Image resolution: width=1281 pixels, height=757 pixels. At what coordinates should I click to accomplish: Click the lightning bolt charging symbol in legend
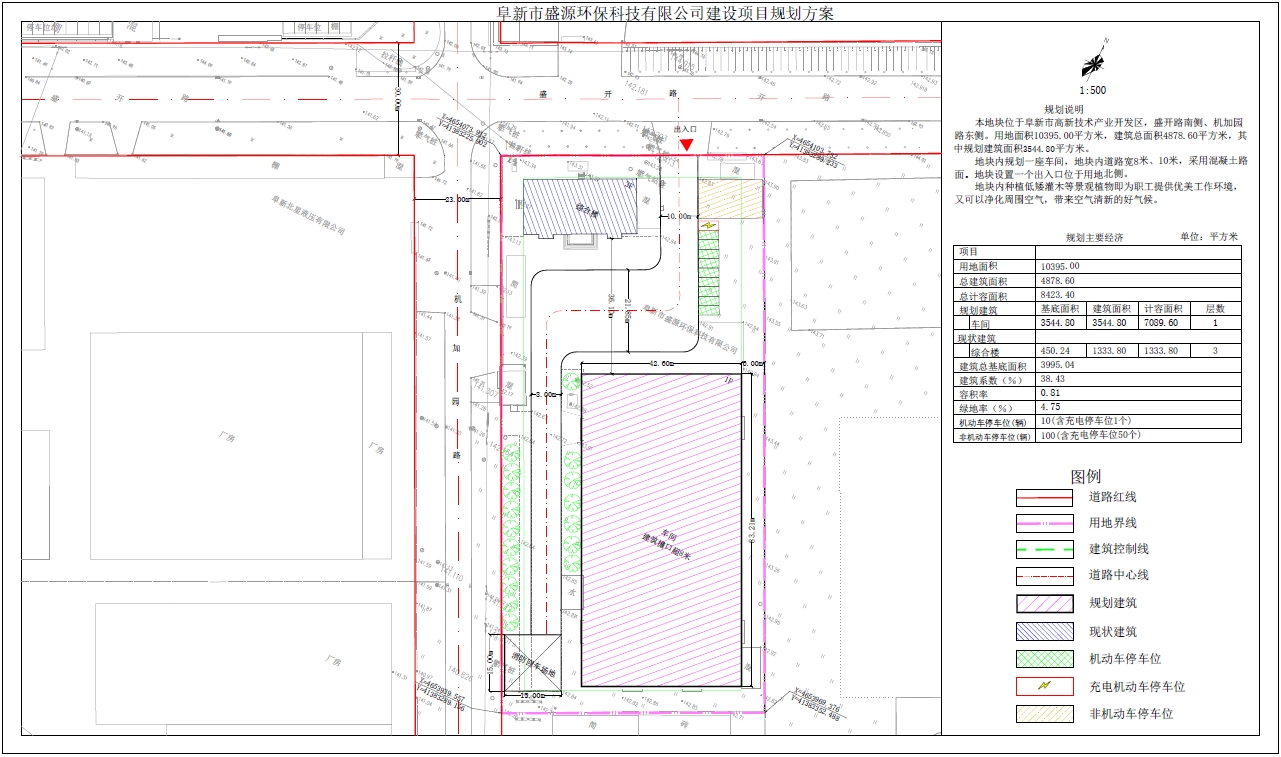pos(1045,687)
